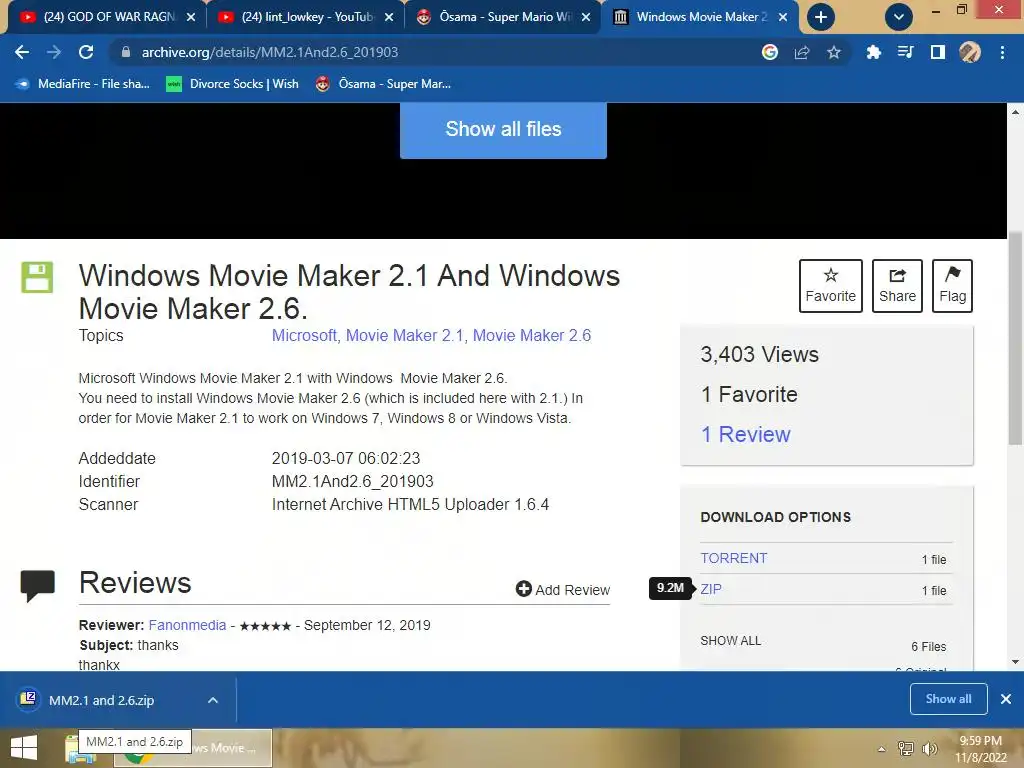Click the browser forward arrow

click(54, 52)
